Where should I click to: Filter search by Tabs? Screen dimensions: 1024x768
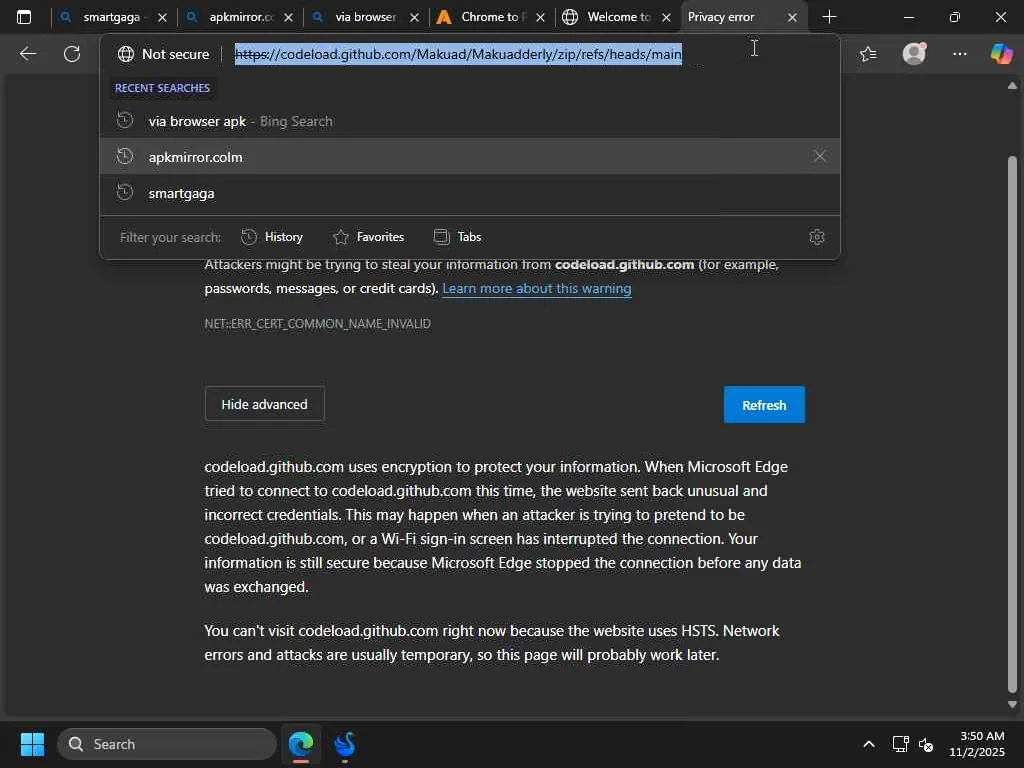pos(457,237)
